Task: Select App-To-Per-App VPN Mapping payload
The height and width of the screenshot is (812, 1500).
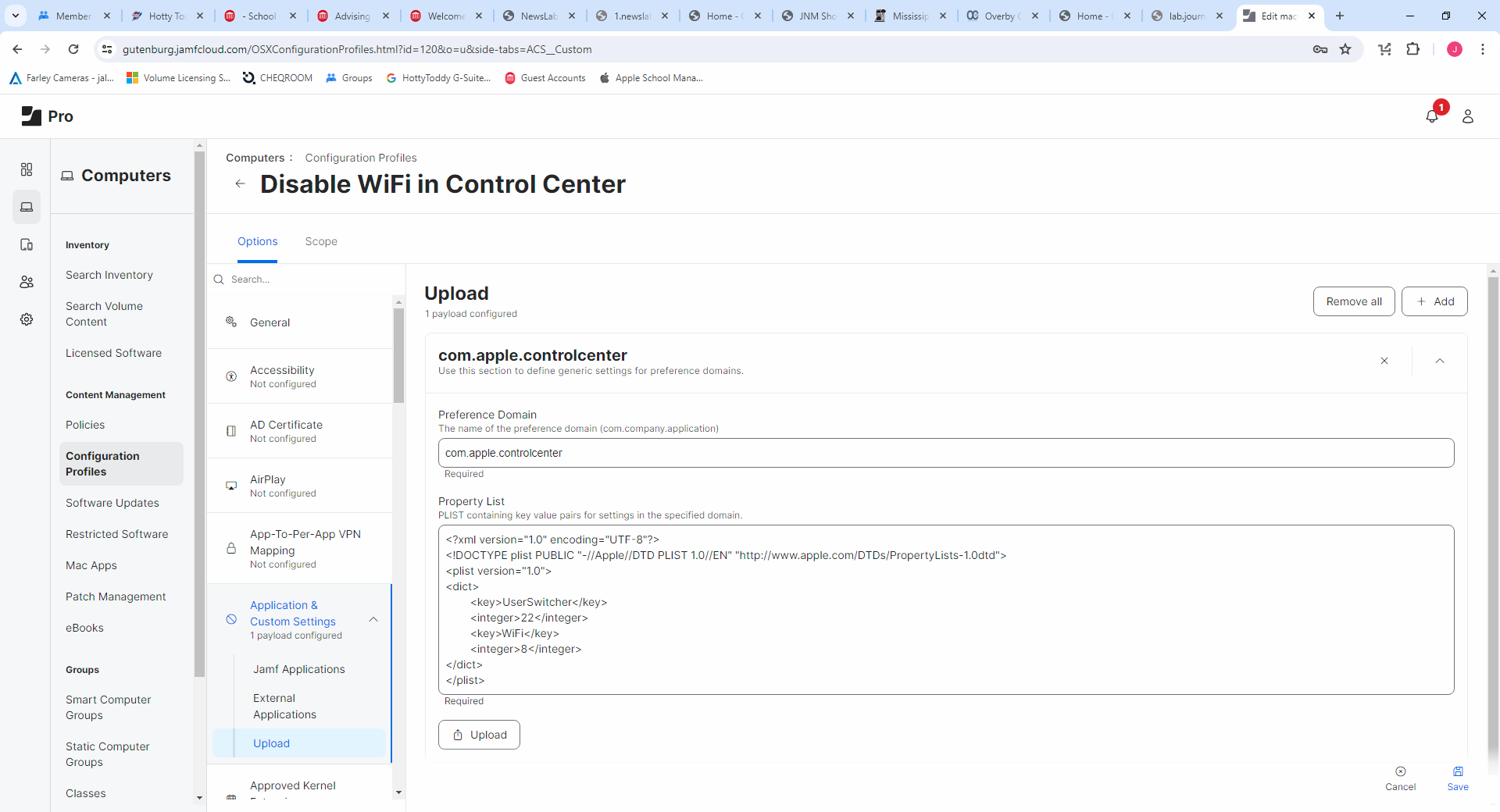Action: coord(300,548)
